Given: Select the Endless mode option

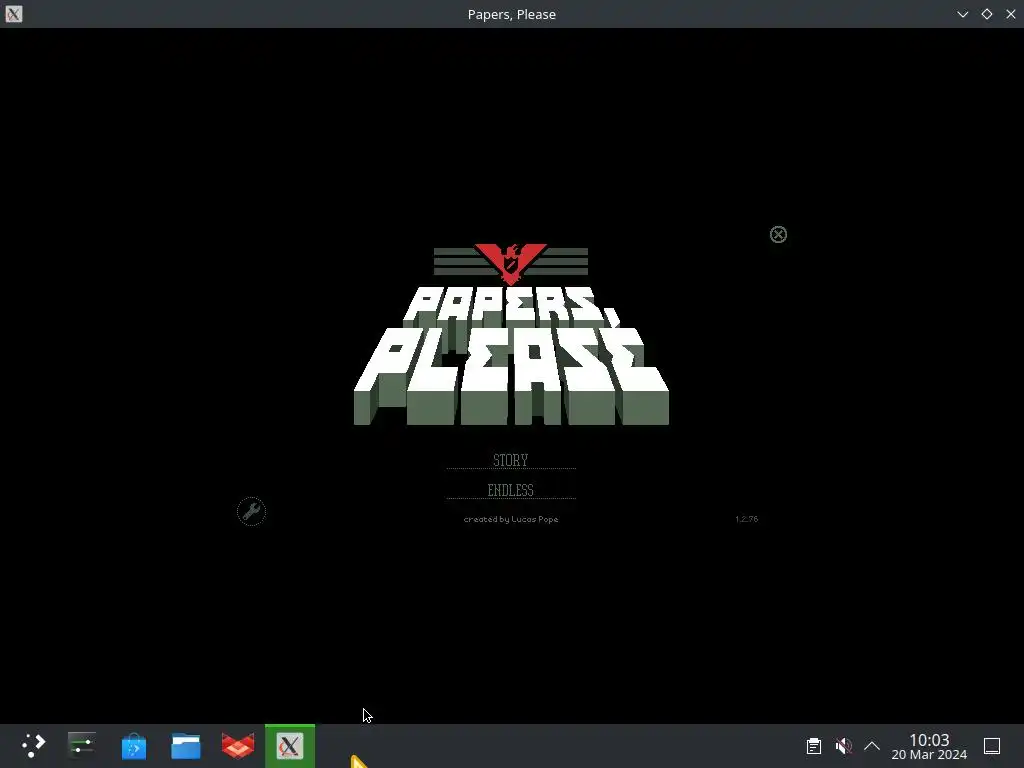Looking at the screenshot, I should 511,490.
